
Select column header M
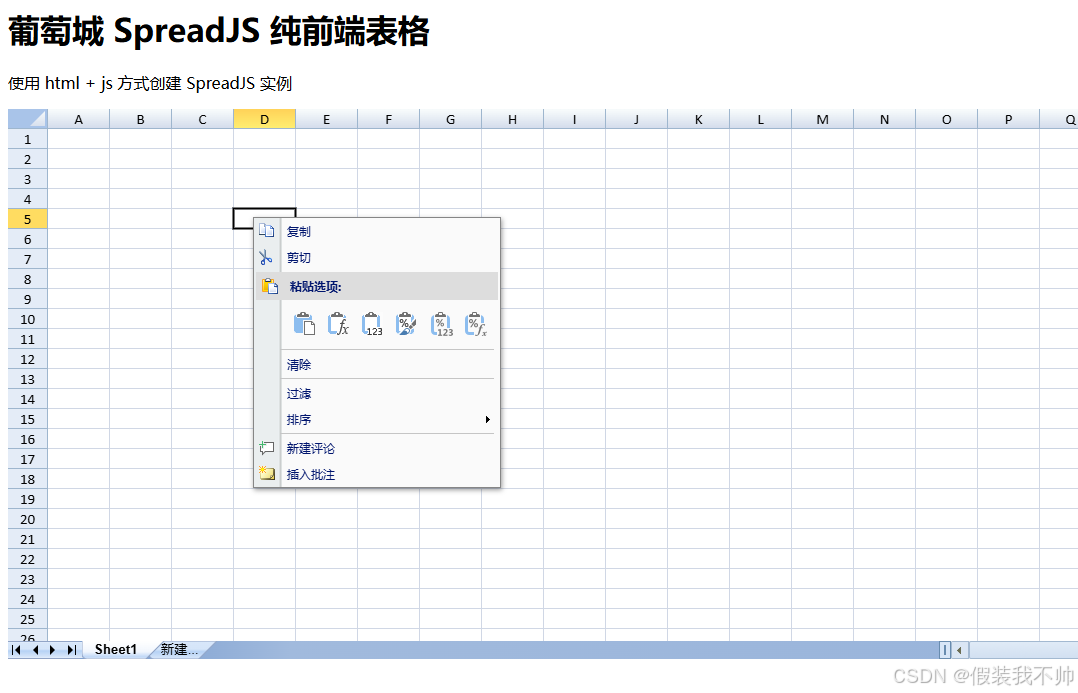[822, 120]
